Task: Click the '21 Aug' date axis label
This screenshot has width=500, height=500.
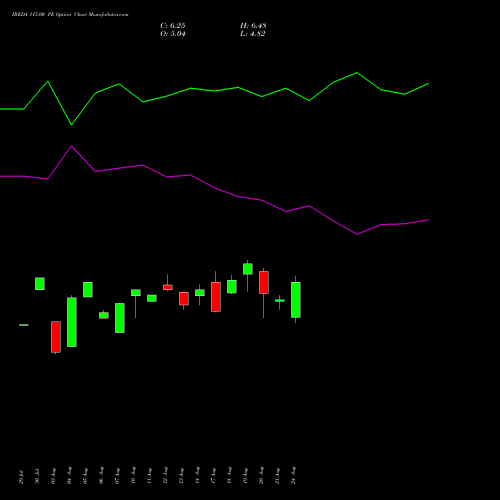Action: coord(277,476)
